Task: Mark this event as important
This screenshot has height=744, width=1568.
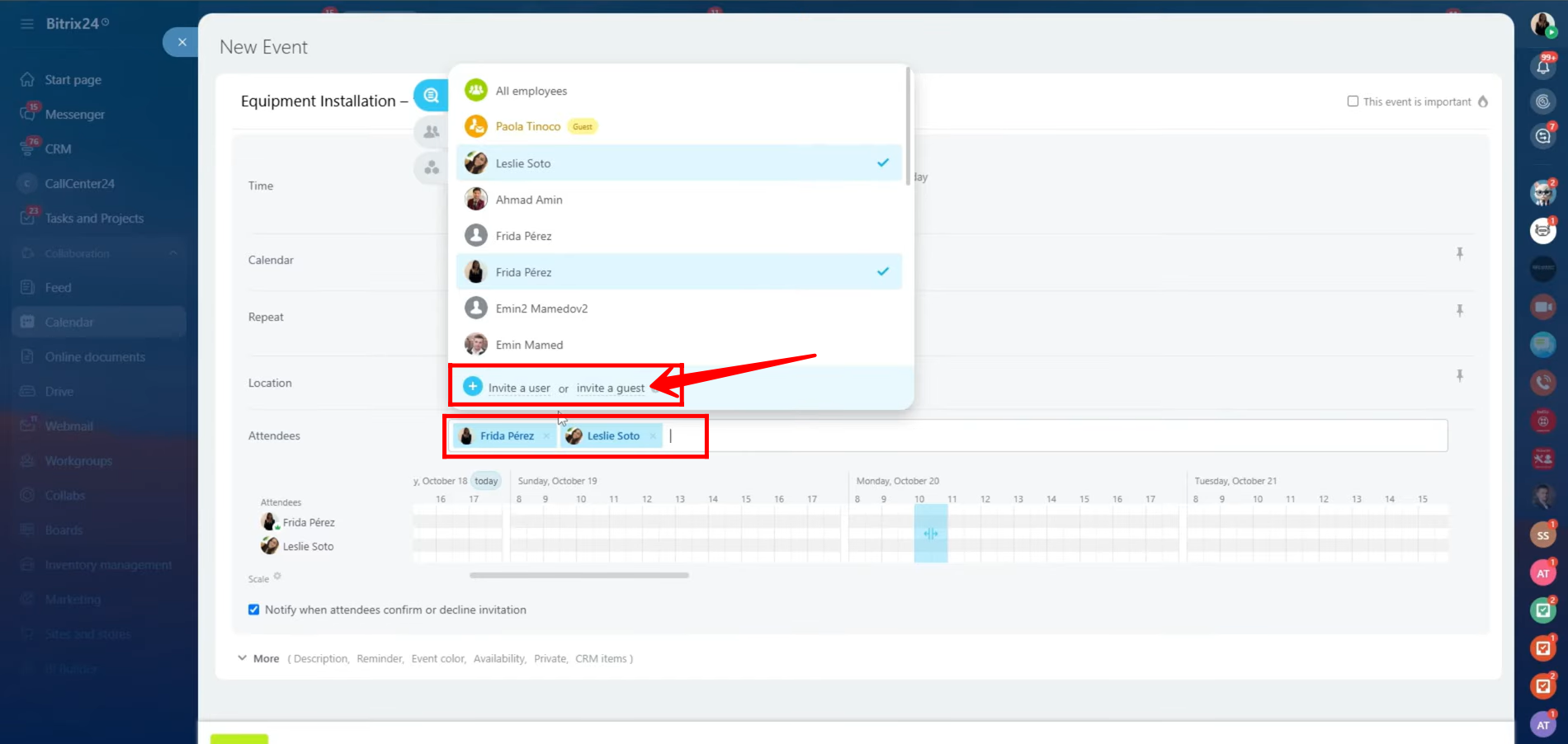Action: click(1353, 101)
